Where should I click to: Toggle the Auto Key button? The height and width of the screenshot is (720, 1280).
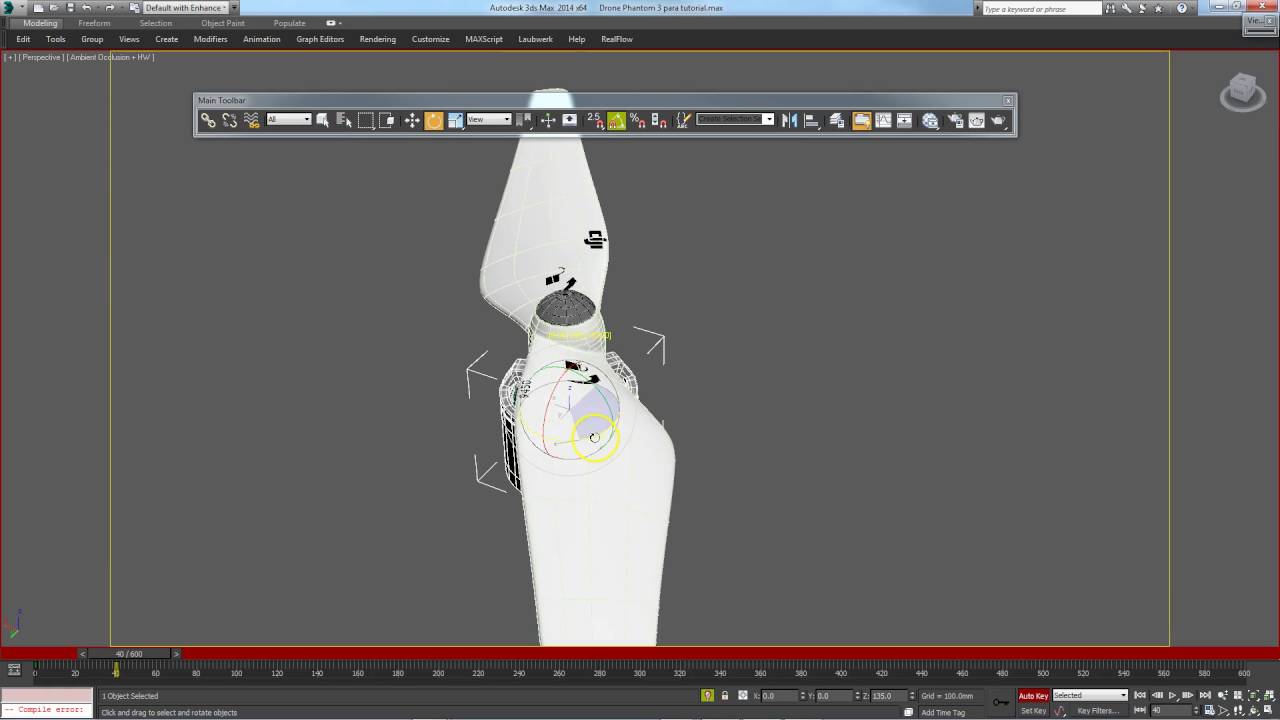pos(1033,696)
